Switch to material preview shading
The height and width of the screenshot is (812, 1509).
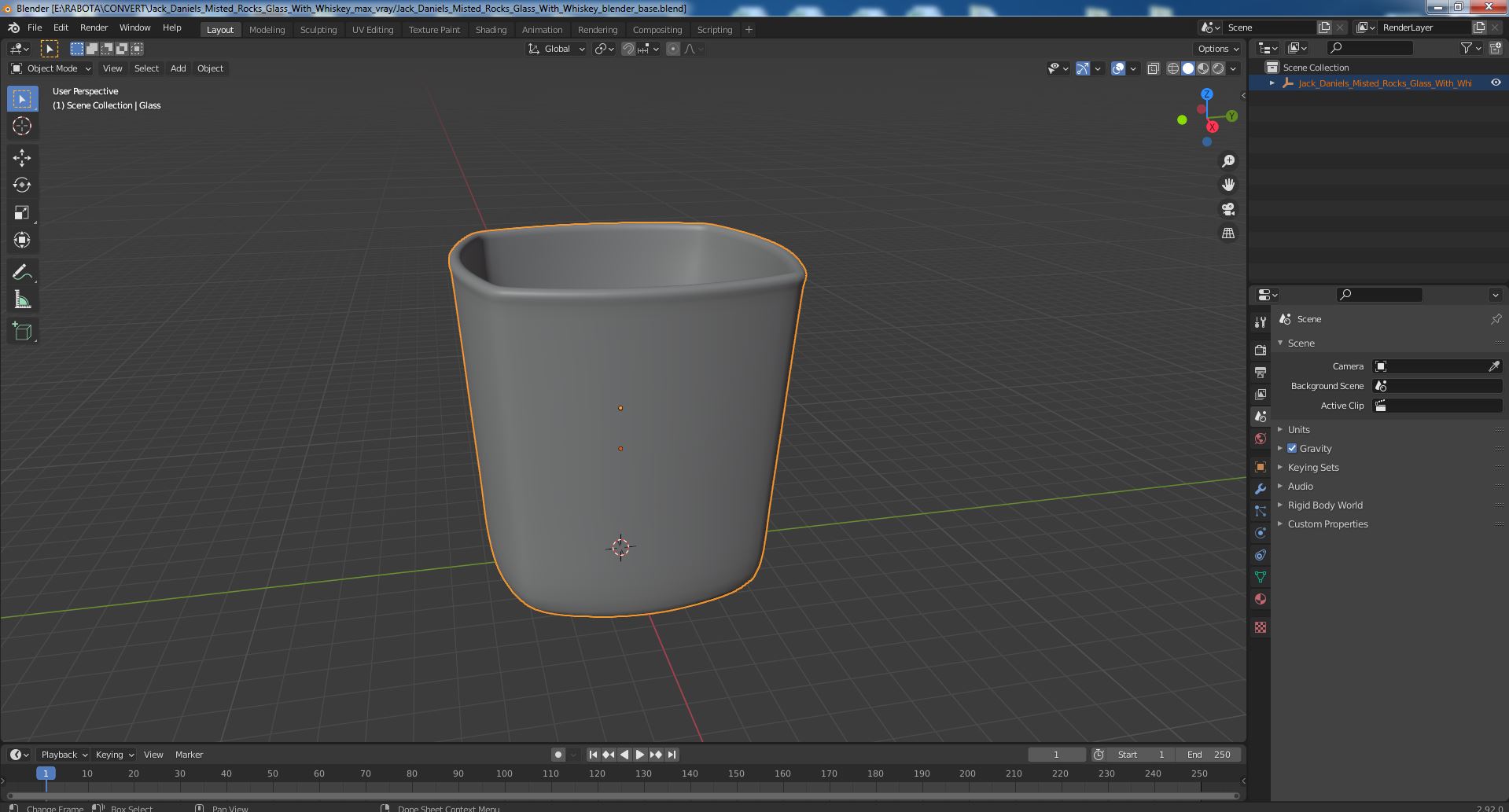click(1203, 68)
